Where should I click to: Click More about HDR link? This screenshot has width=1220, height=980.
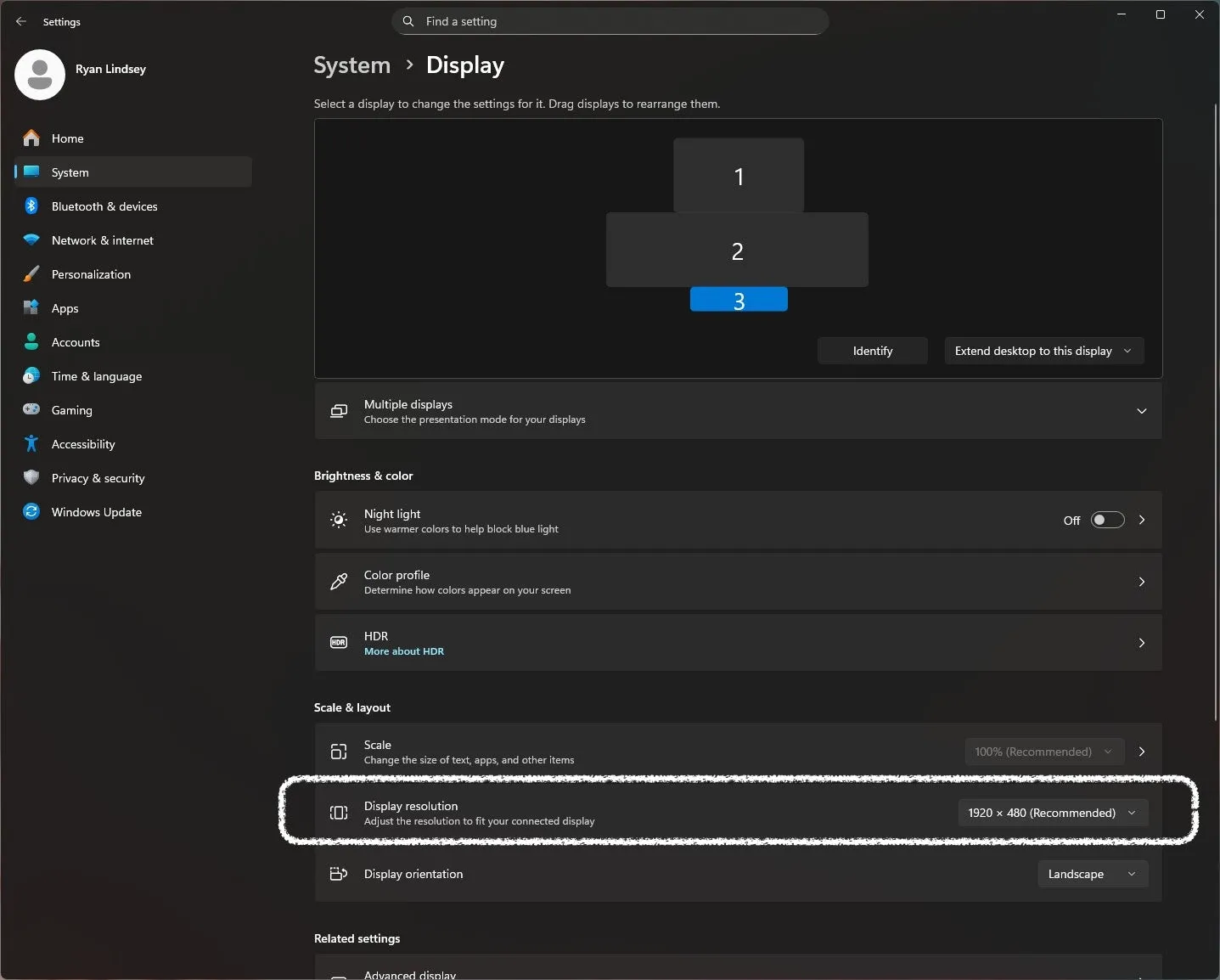(x=404, y=651)
